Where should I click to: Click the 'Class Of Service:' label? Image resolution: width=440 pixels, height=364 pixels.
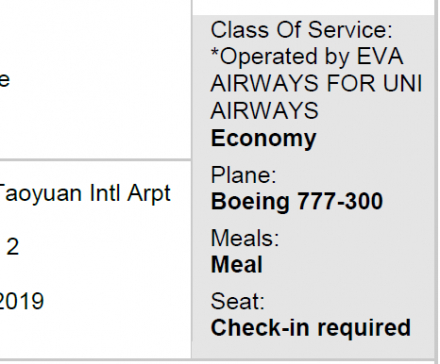pos(302,30)
